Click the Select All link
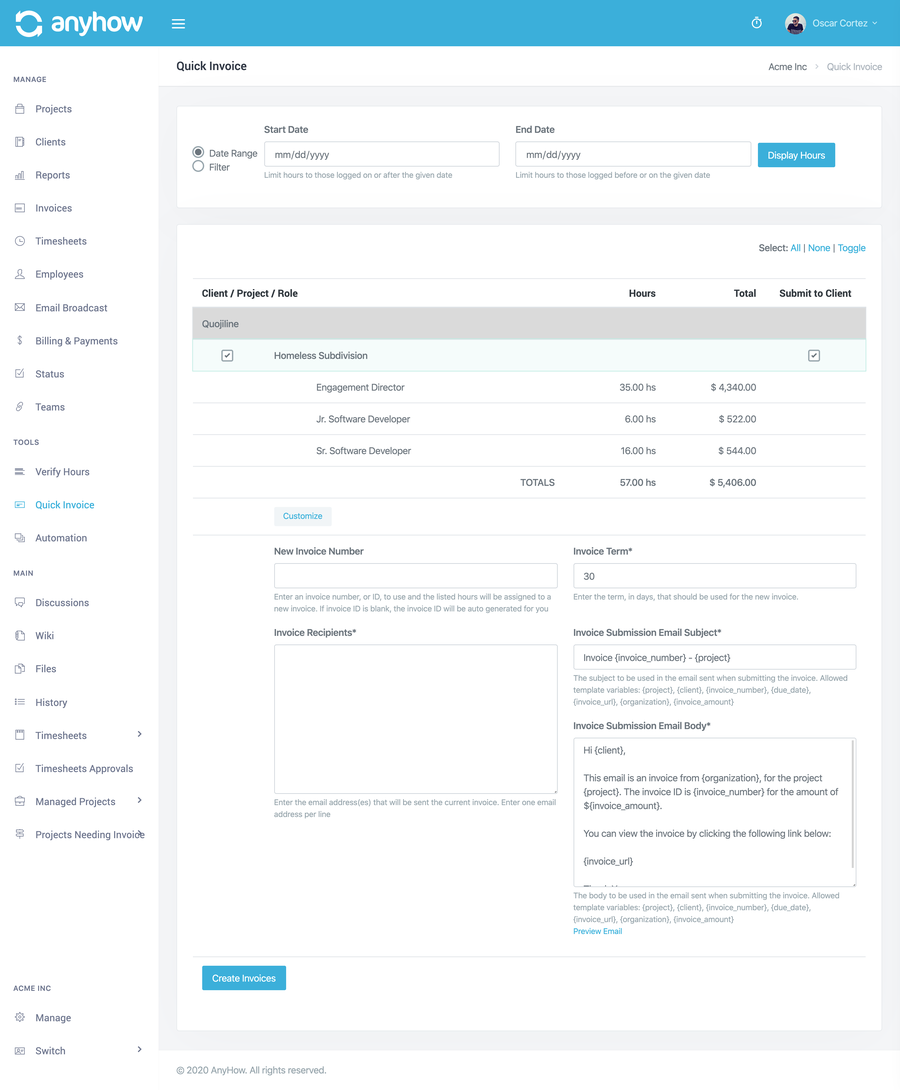This screenshot has height=1090, width=900. [x=795, y=248]
